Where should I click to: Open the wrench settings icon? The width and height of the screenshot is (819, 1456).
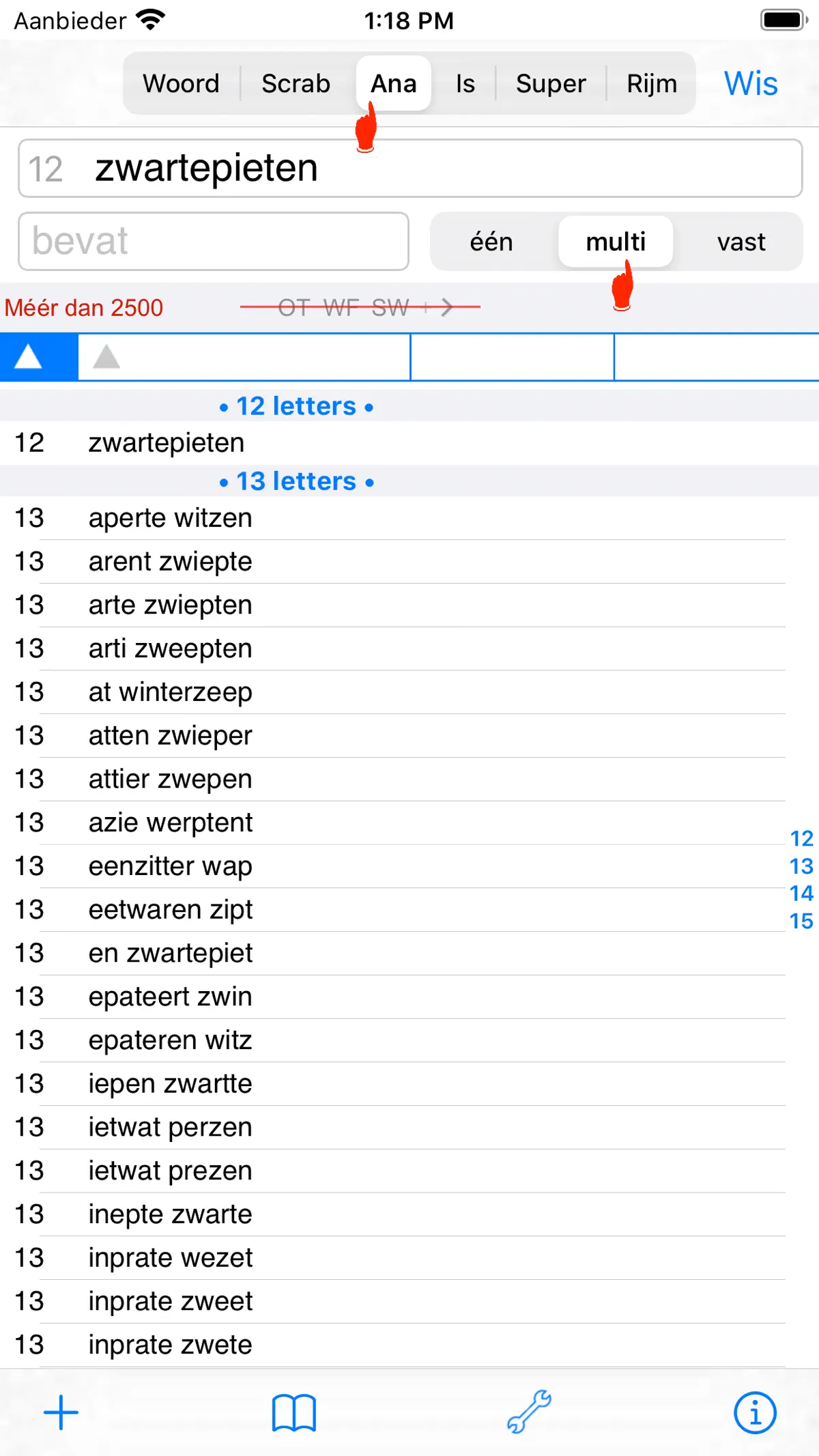pyautogui.click(x=529, y=1411)
